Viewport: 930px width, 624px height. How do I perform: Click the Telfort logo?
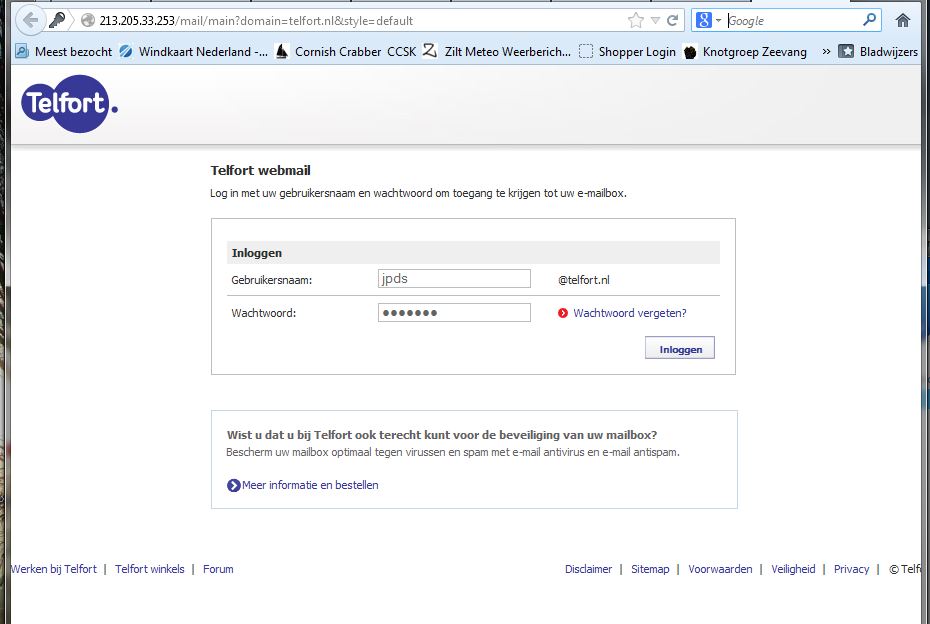[69, 104]
